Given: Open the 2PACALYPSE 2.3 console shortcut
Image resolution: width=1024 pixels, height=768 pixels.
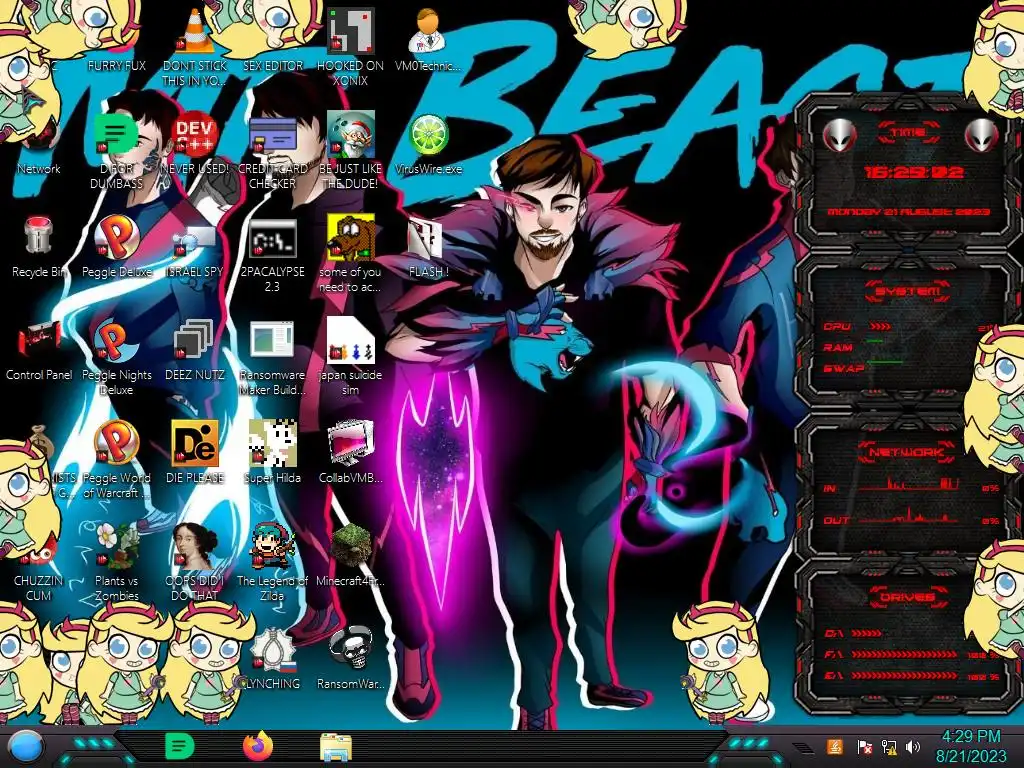Looking at the screenshot, I should 273,238.
